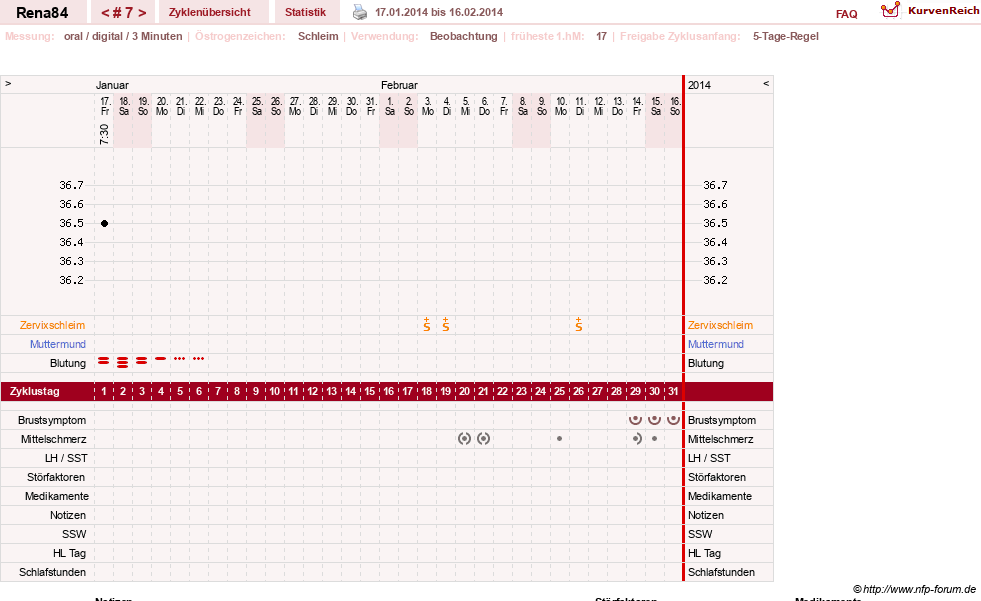
Task: Click the printer icon
Action: pos(360,12)
